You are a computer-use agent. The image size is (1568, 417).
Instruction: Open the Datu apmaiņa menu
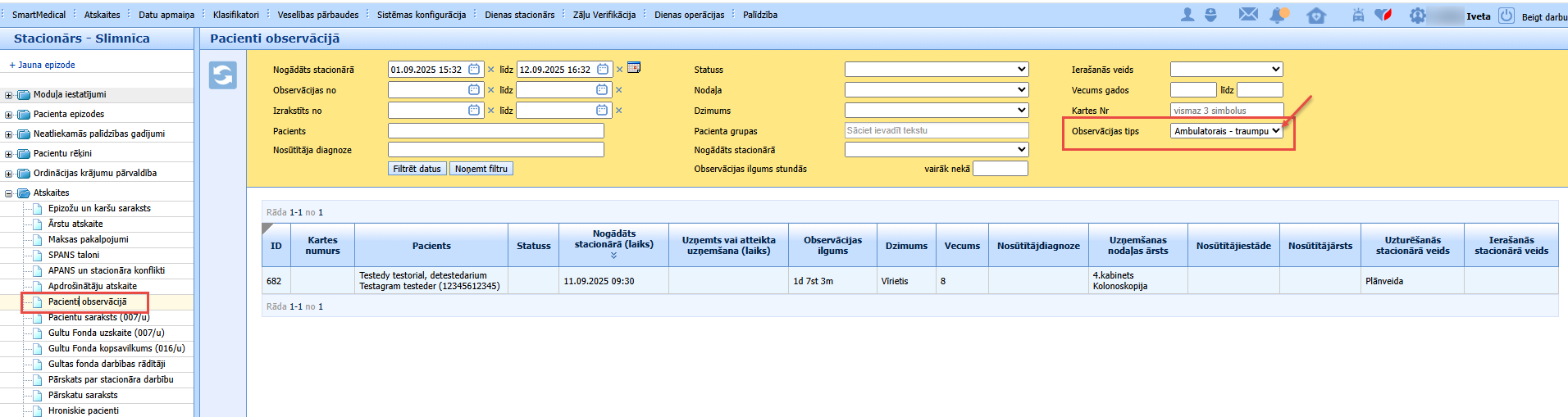tap(166, 15)
